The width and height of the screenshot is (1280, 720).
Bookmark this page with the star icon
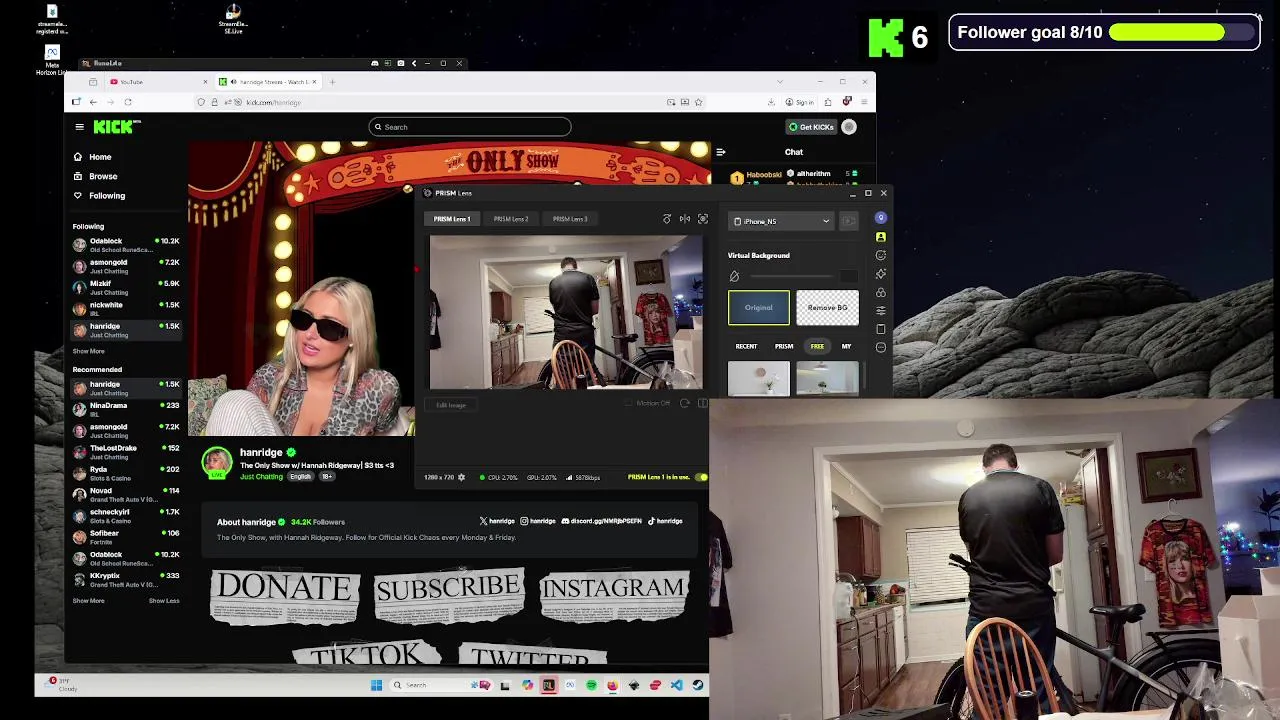pos(698,102)
